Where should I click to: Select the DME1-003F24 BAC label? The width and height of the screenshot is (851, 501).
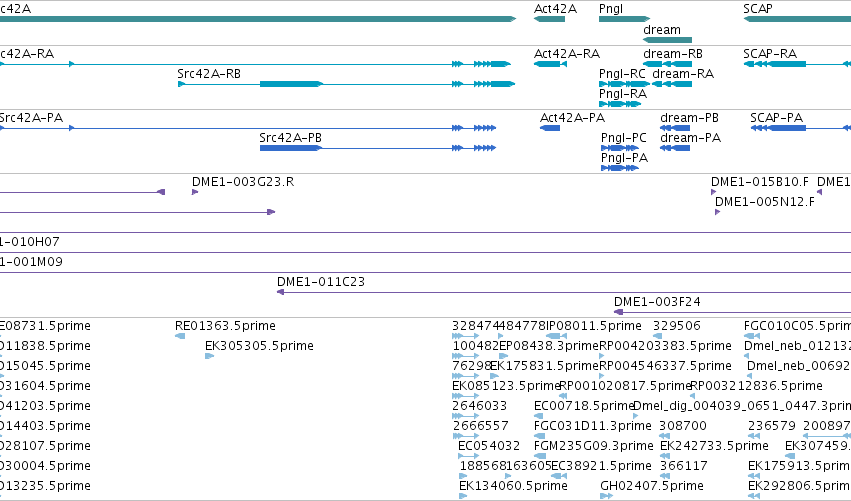point(657,302)
